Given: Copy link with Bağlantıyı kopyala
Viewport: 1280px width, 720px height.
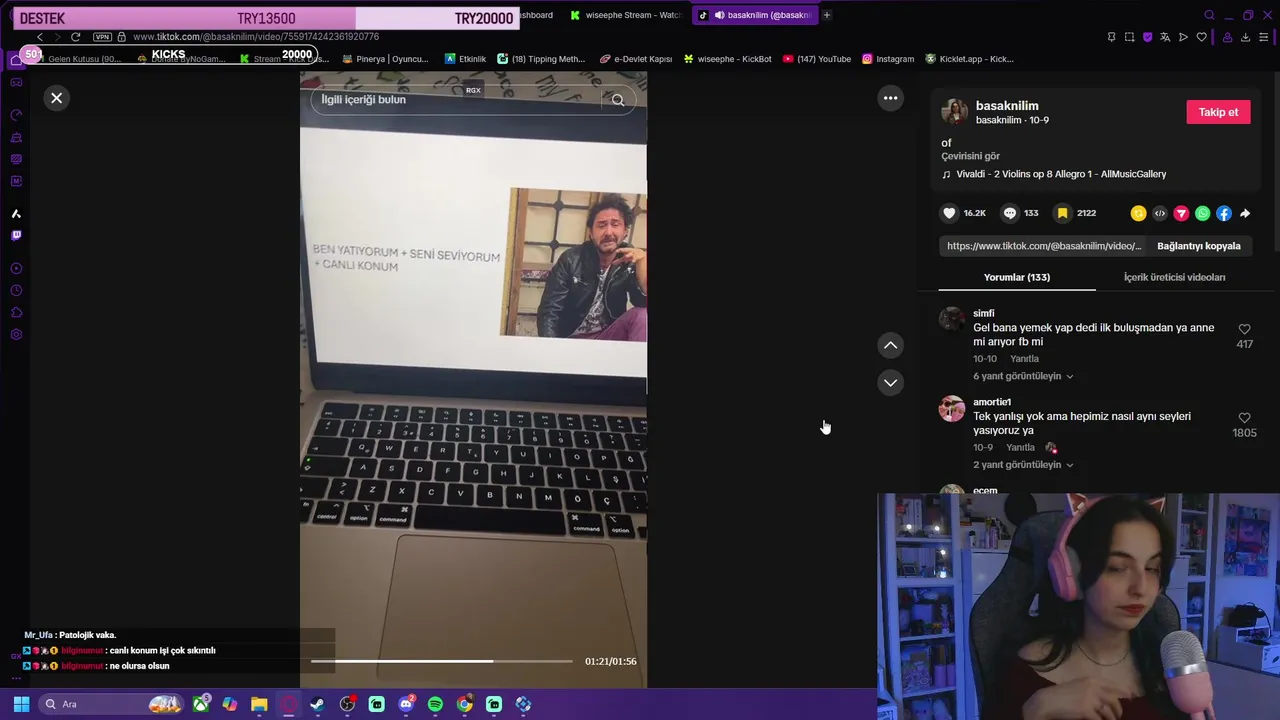Looking at the screenshot, I should click(1198, 246).
